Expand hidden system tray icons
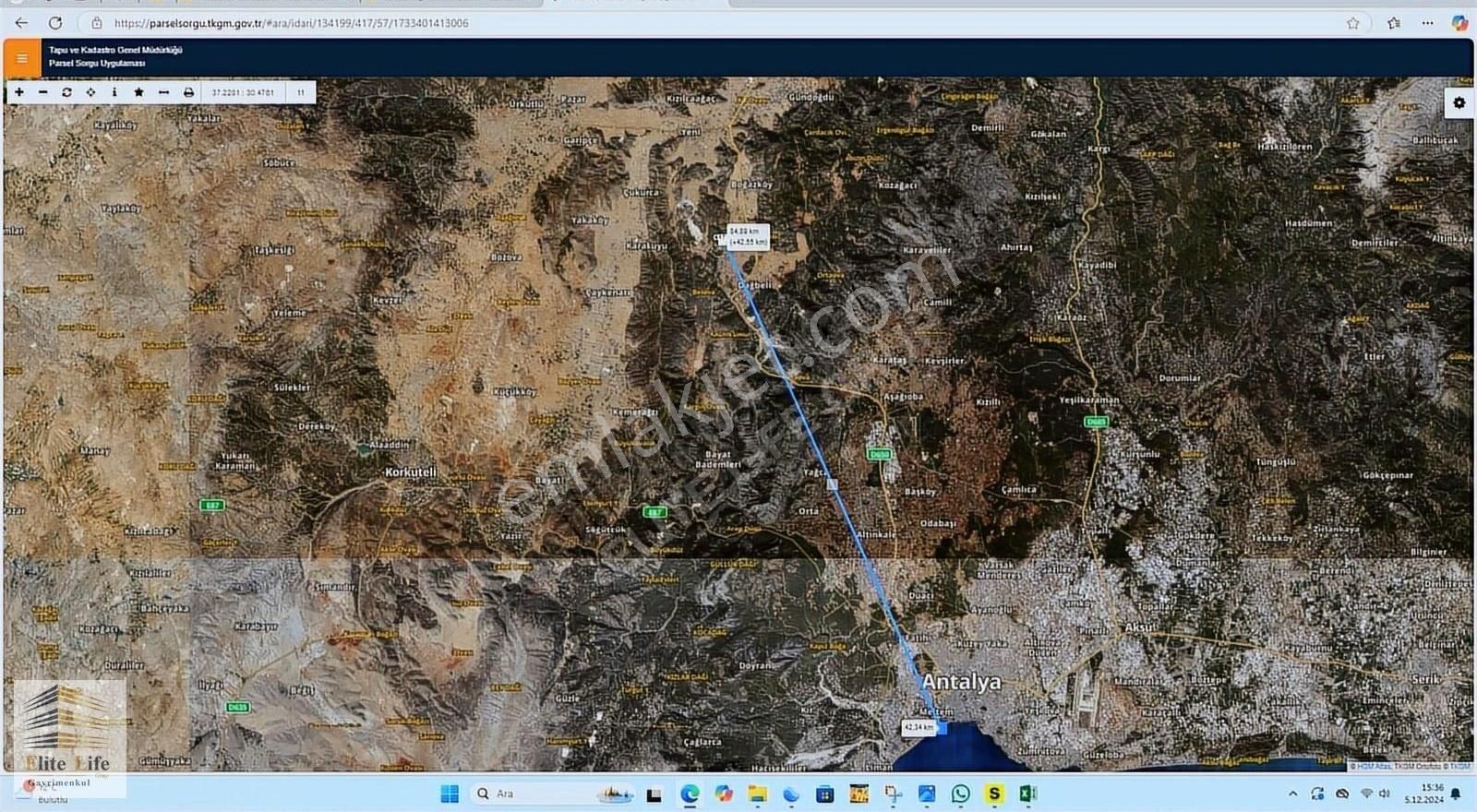This screenshot has height=812, width=1477. (x=1292, y=794)
